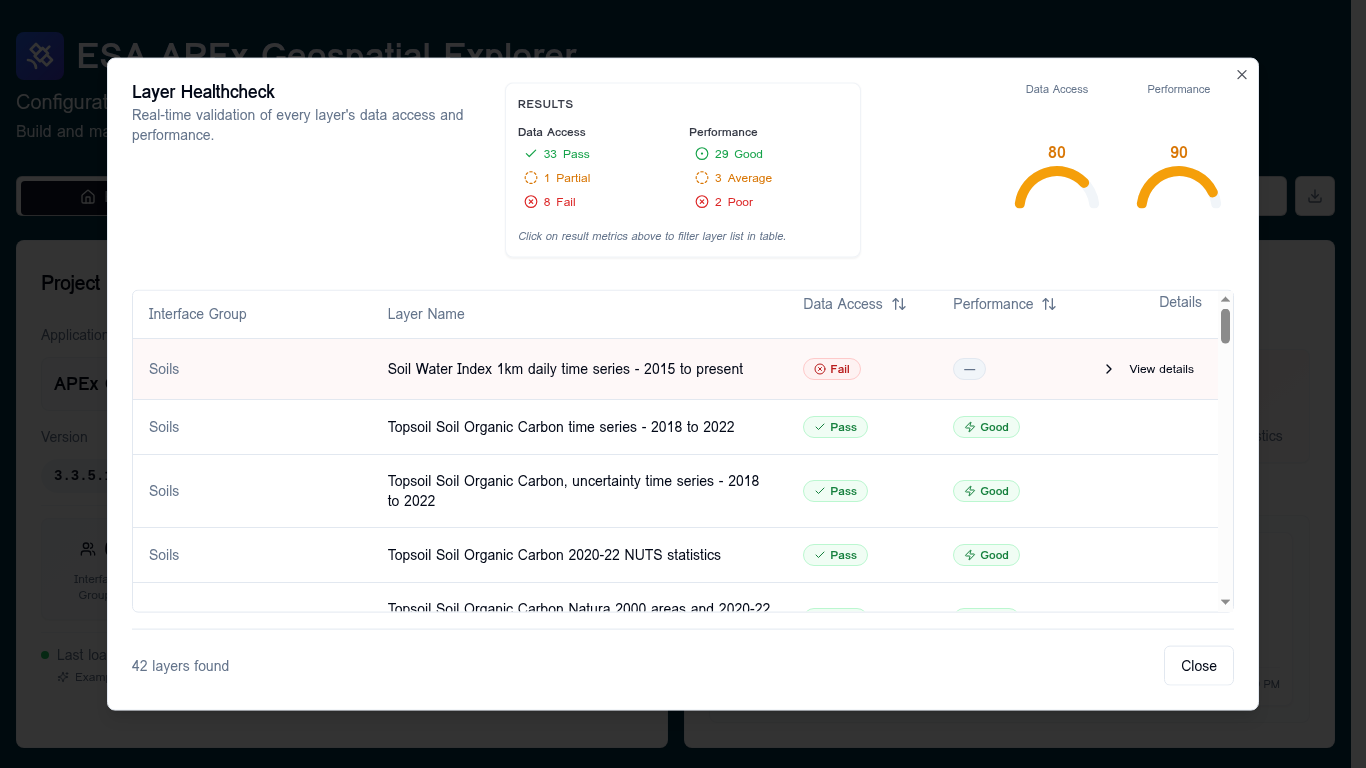Click Pass badge for uncertainty time series row
This screenshot has width=1366, height=768.
[836, 491]
